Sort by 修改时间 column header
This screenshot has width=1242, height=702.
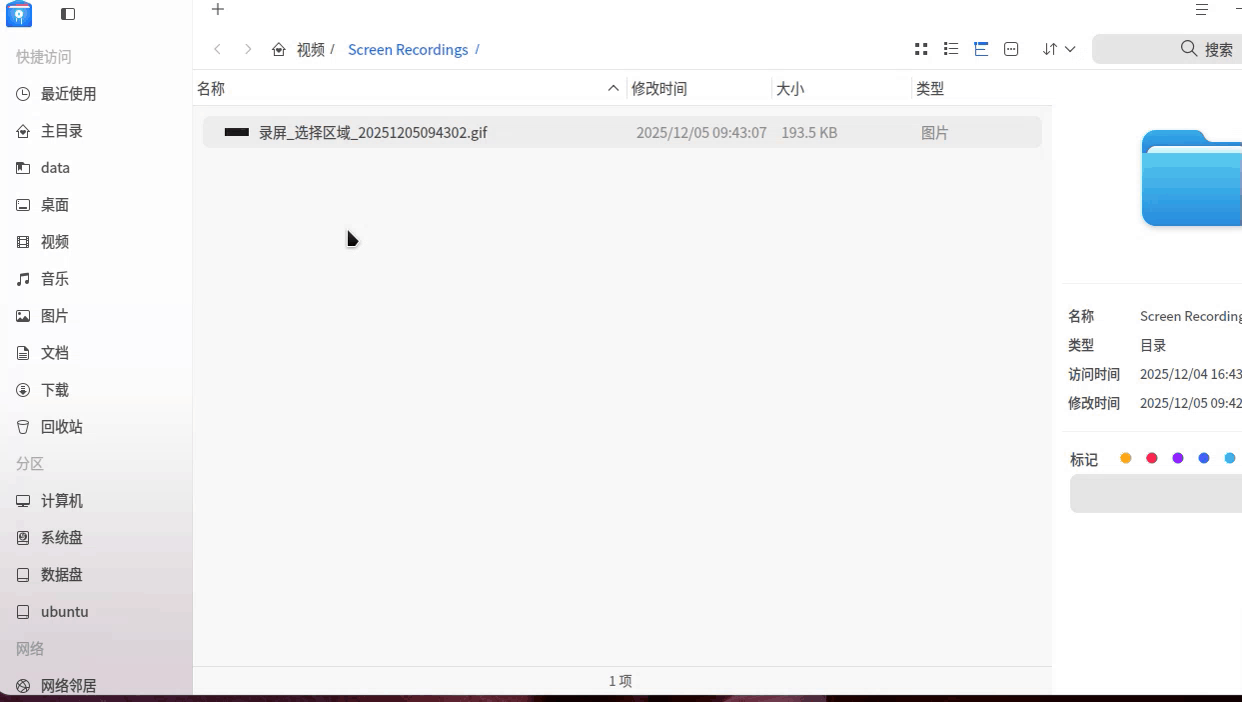[x=659, y=88]
